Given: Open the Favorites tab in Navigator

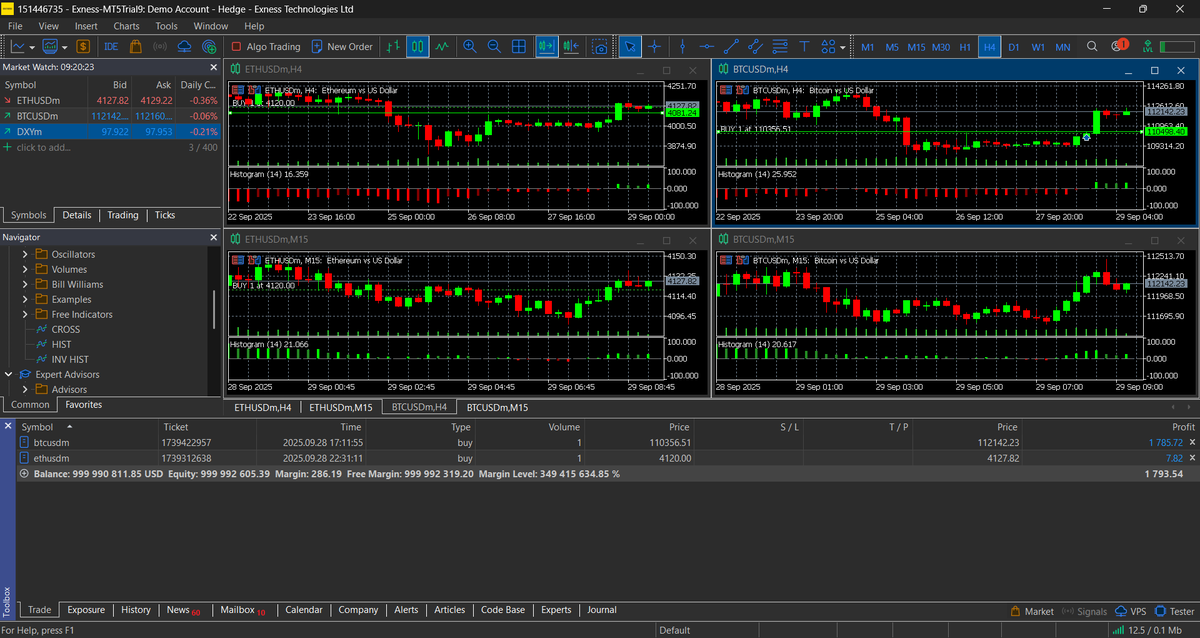Looking at the screenshot, I should tap(84, 405).
